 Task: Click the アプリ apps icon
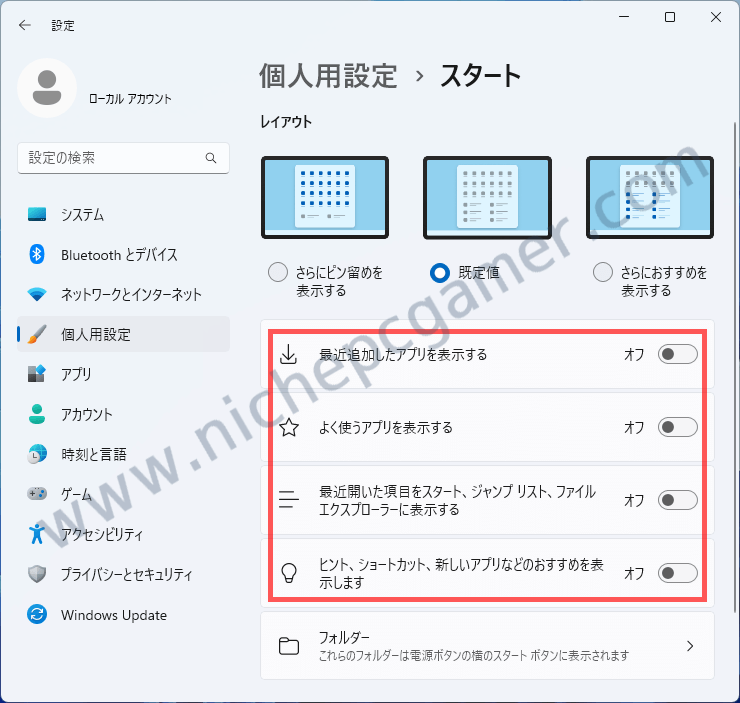(37, 374)
